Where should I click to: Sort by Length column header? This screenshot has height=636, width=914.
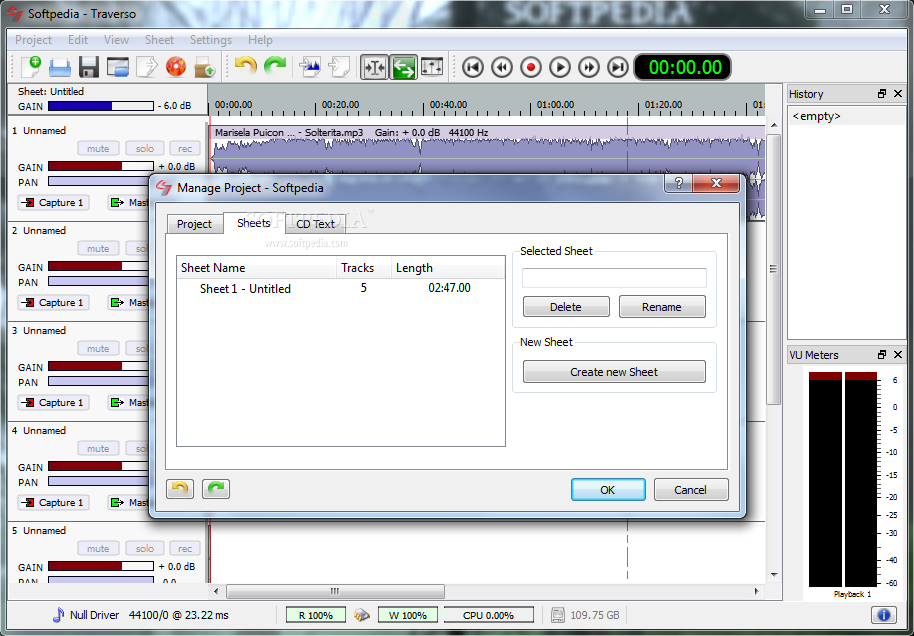[448, 268]
